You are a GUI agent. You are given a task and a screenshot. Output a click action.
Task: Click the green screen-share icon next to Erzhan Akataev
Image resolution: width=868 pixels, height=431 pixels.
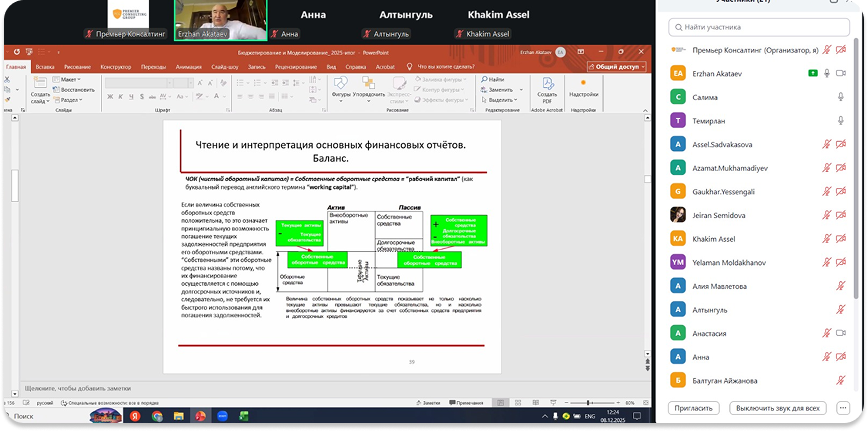813,73
